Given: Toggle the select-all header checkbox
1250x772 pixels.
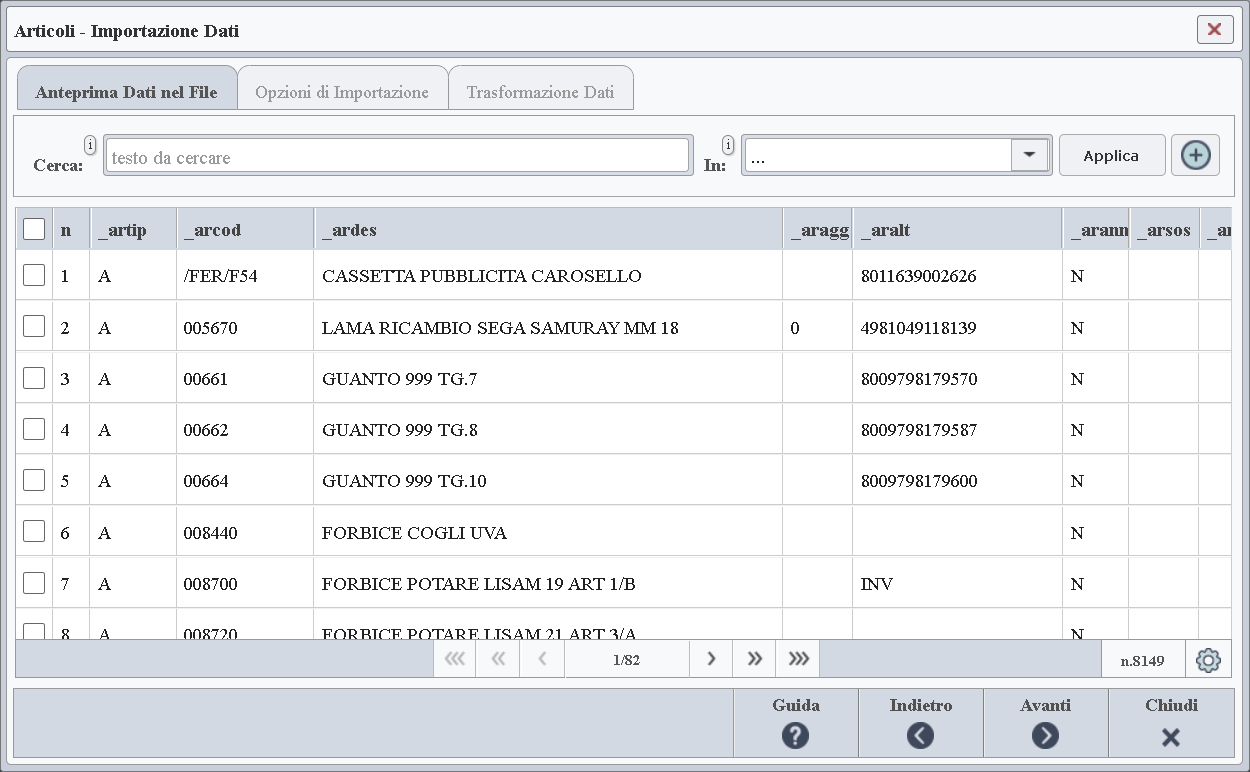Looking at the screenshot, I should click(34, 229).
